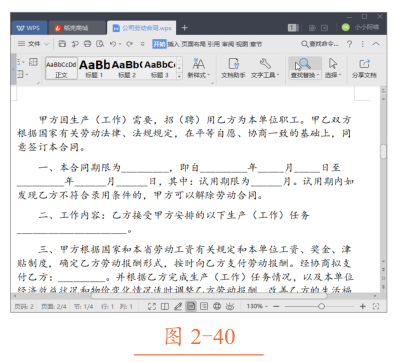Open the 查找替换 find and replace tool

pyautogui.click(x=305, y=68)
